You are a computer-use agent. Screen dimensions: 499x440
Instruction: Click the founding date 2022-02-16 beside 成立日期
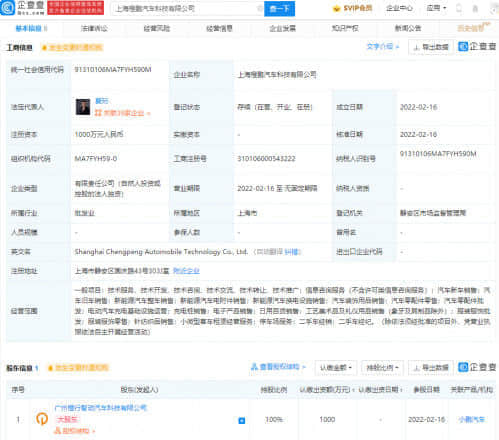tap(418, 107)
